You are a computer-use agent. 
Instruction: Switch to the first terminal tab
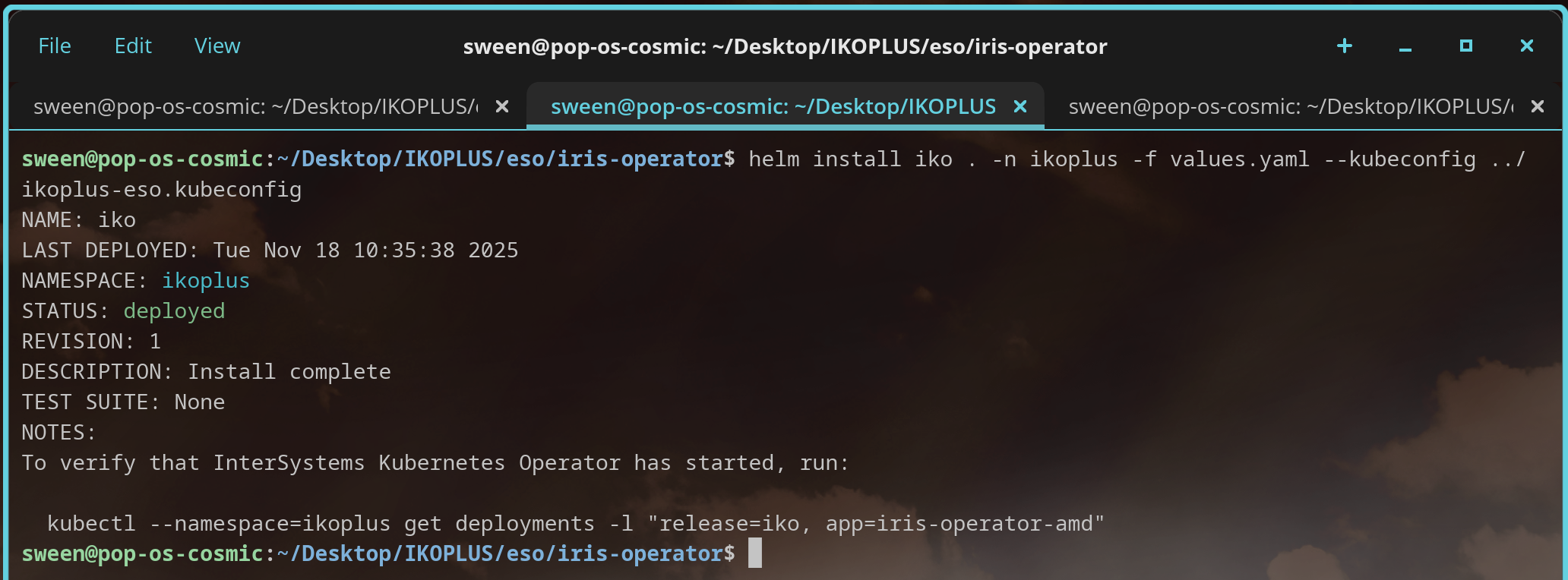[x=255, y=107]
